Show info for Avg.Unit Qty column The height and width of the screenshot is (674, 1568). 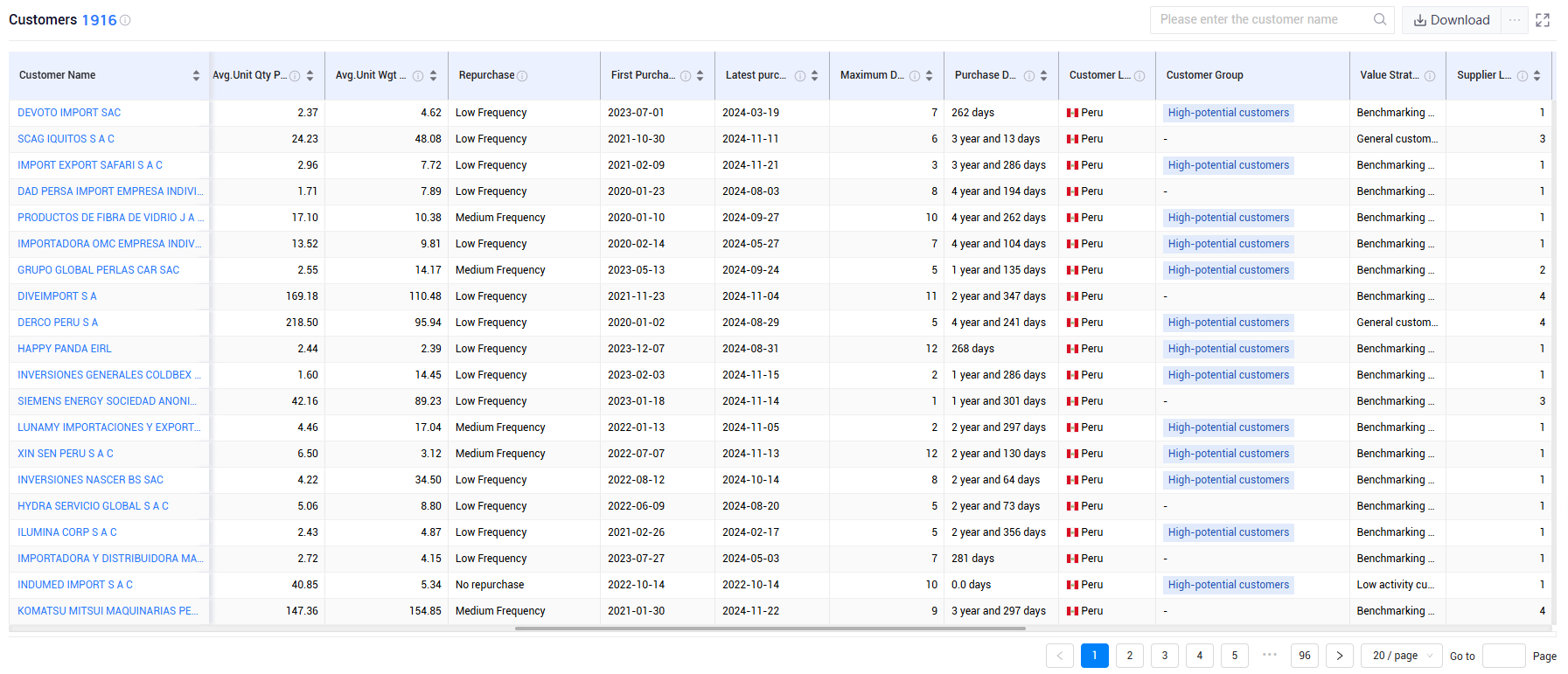tap(295, 76)
